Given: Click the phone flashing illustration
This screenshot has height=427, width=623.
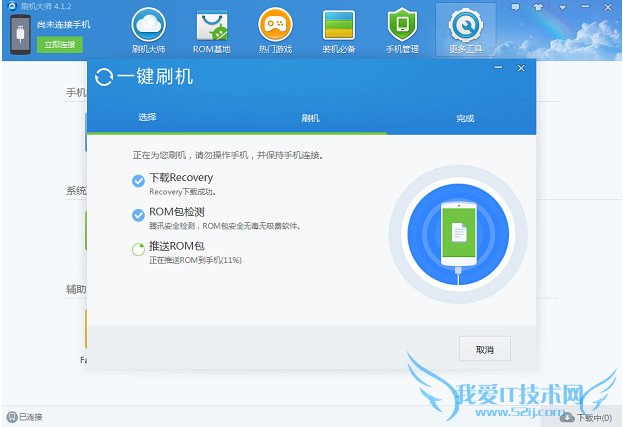Looking at the screenshot, I should coord(458,234).
